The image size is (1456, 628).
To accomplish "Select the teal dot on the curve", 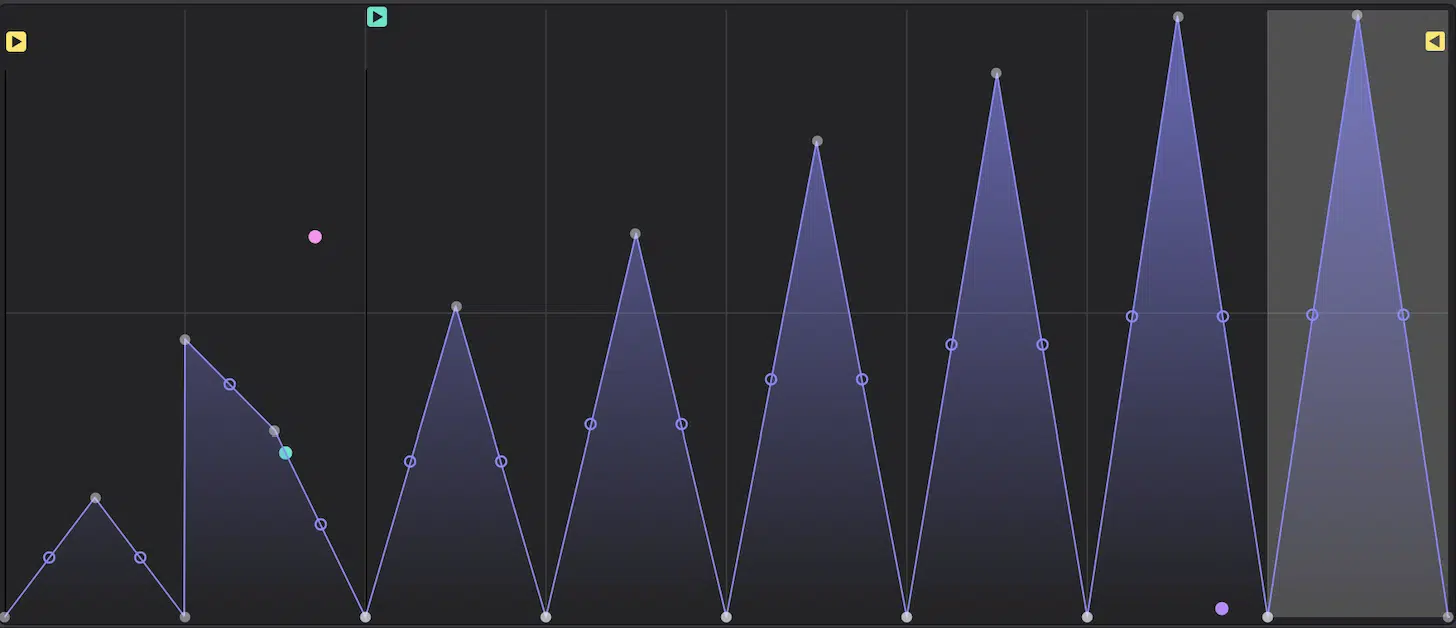I will 286,453.
